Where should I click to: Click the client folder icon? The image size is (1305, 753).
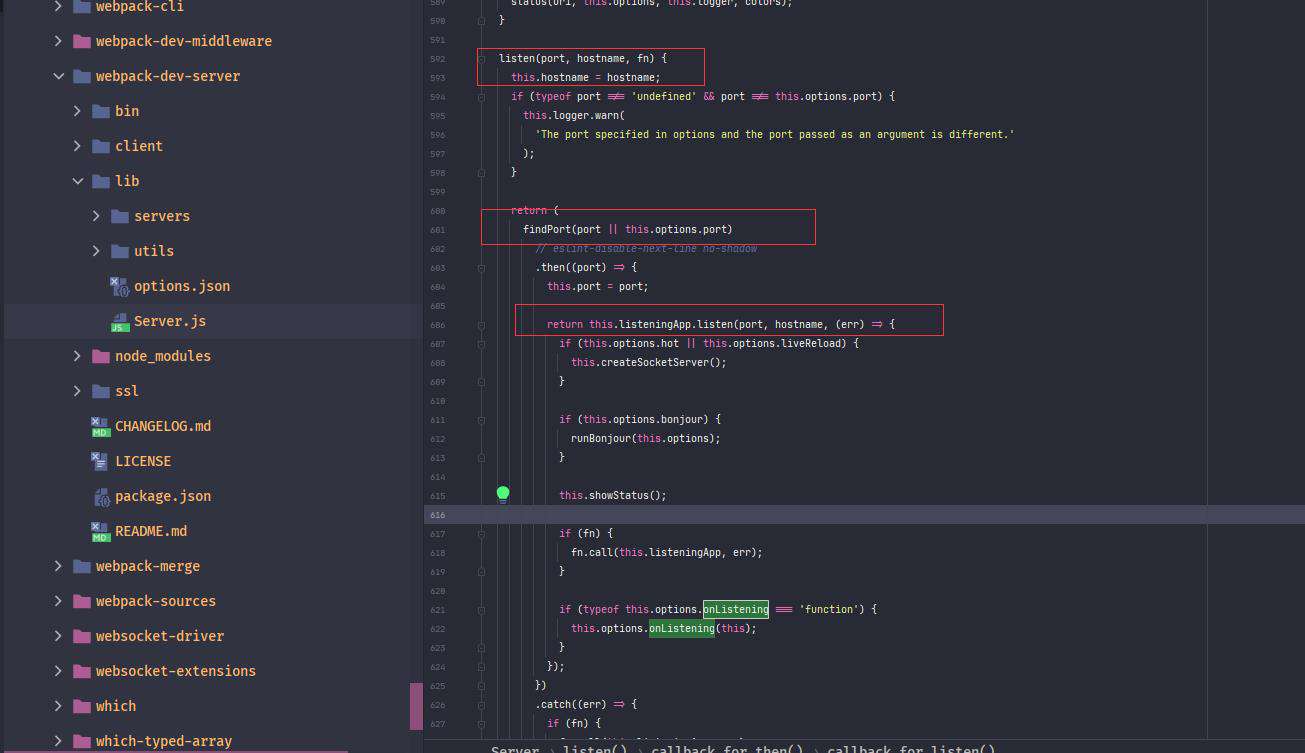pyautogui.click(x=100, y=146)
